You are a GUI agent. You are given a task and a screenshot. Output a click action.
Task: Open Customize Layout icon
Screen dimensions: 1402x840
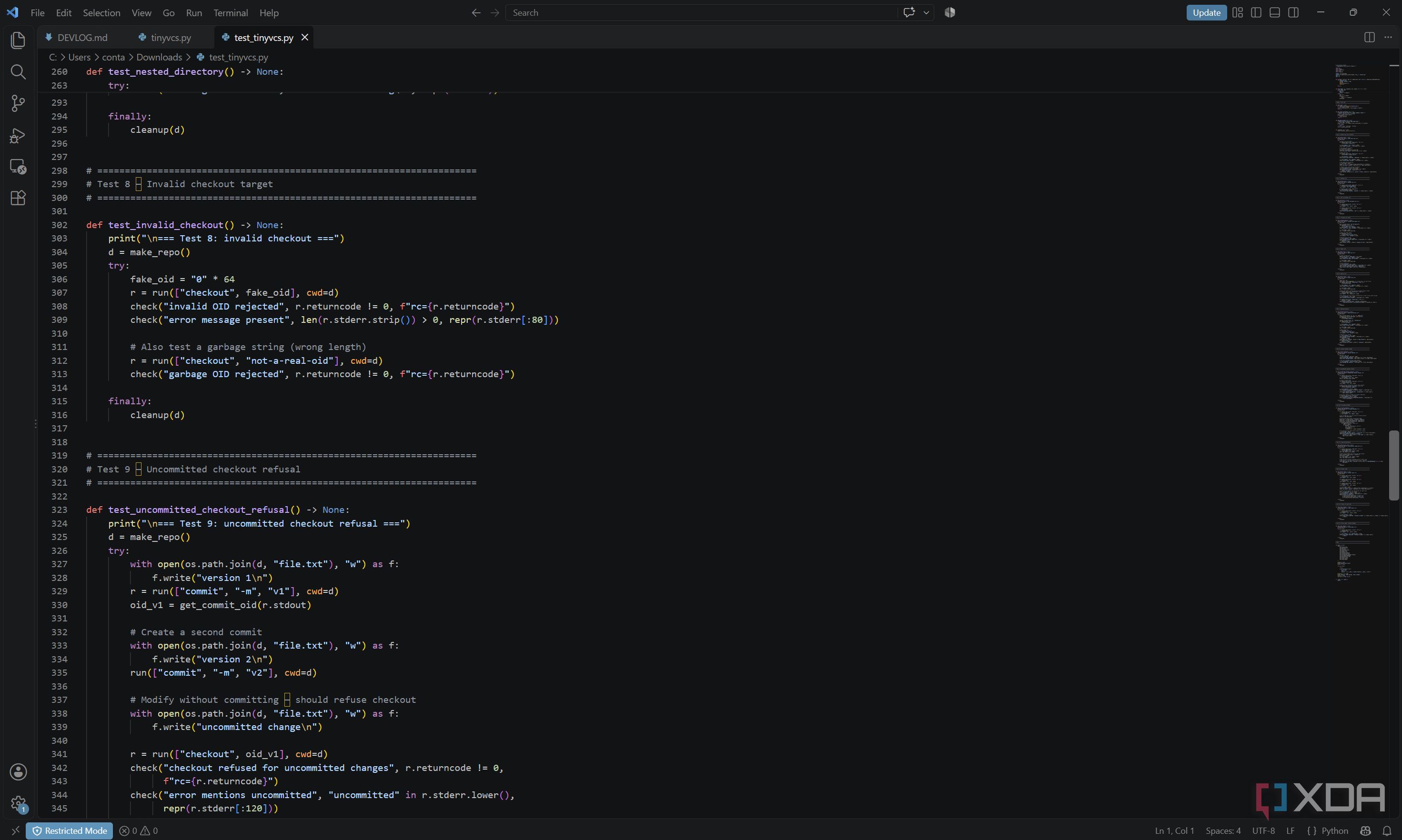tap(1238, 12)
